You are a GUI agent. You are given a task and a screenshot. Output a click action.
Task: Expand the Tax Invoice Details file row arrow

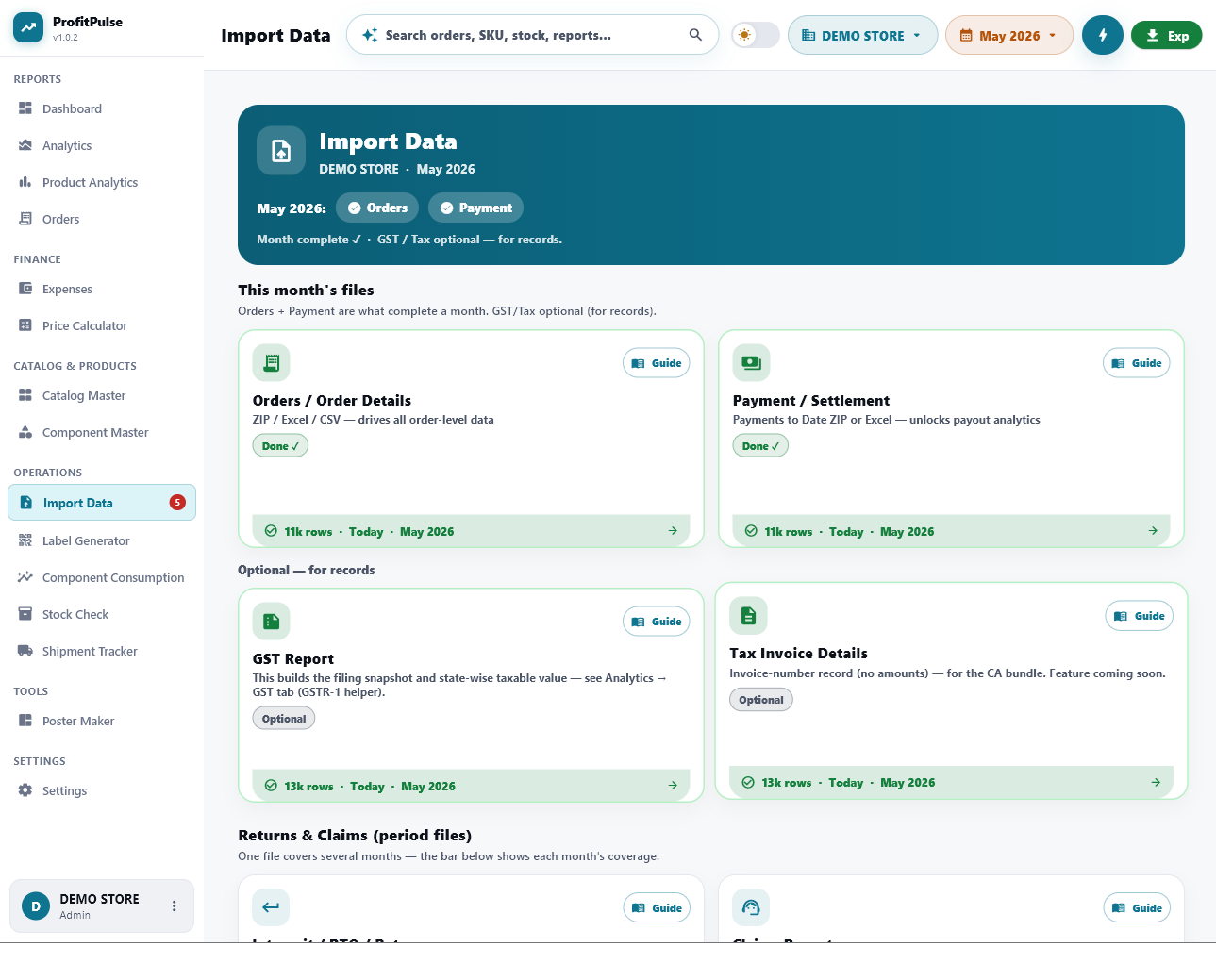pos(1156,782)
